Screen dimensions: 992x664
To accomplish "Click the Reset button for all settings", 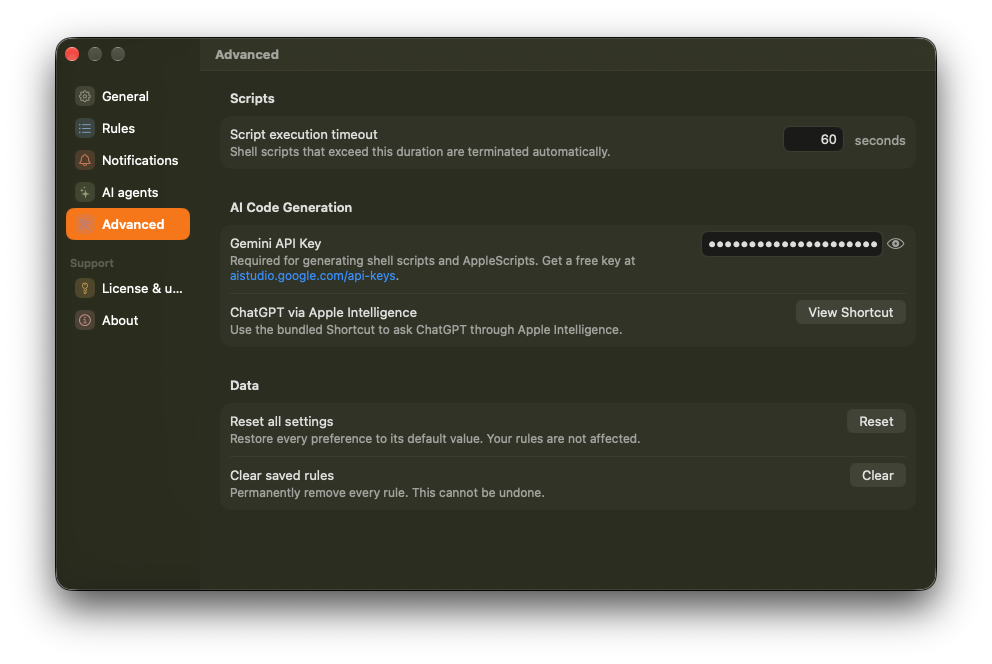I will pos(876,421).
